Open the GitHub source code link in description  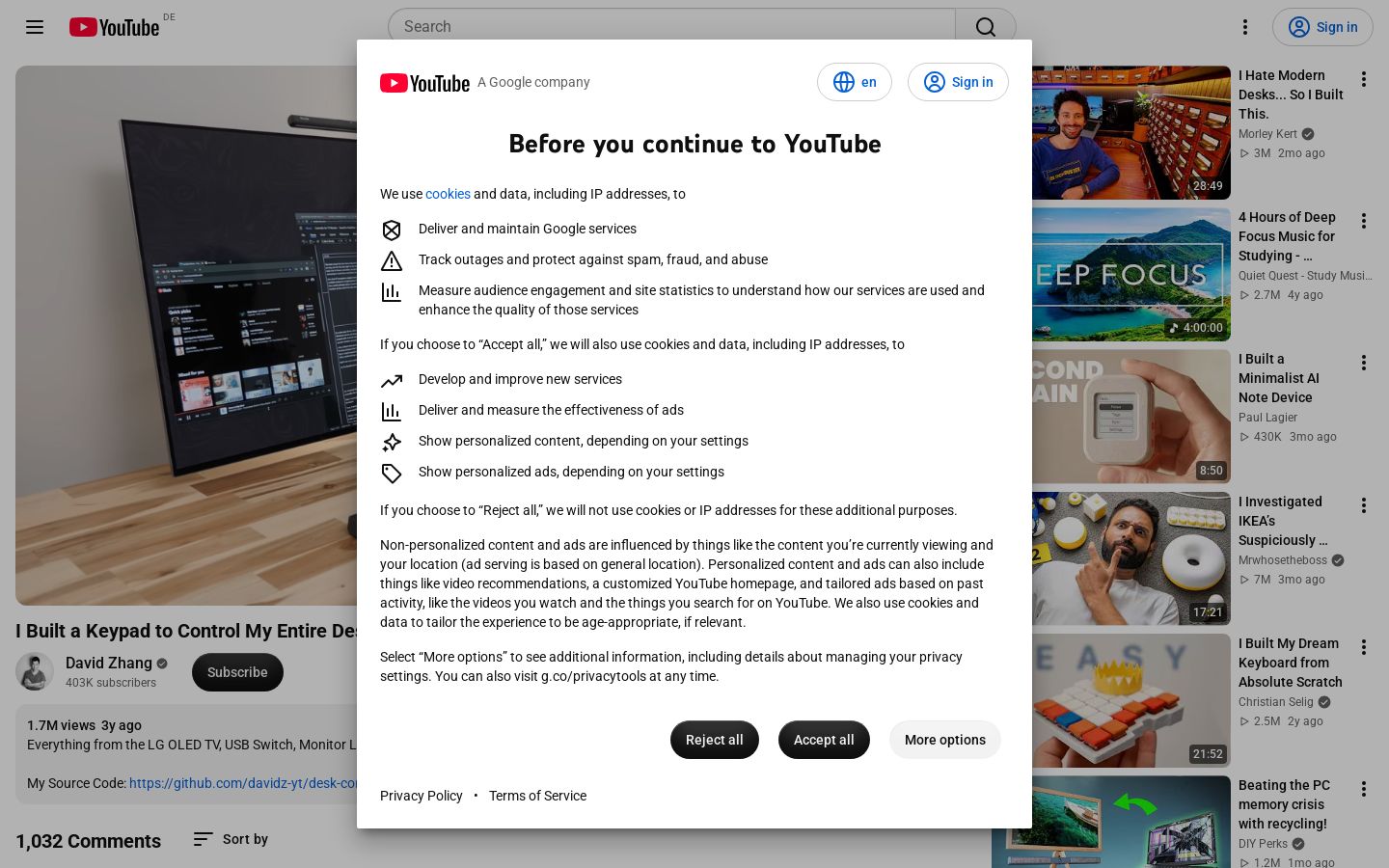click(243, 783)
